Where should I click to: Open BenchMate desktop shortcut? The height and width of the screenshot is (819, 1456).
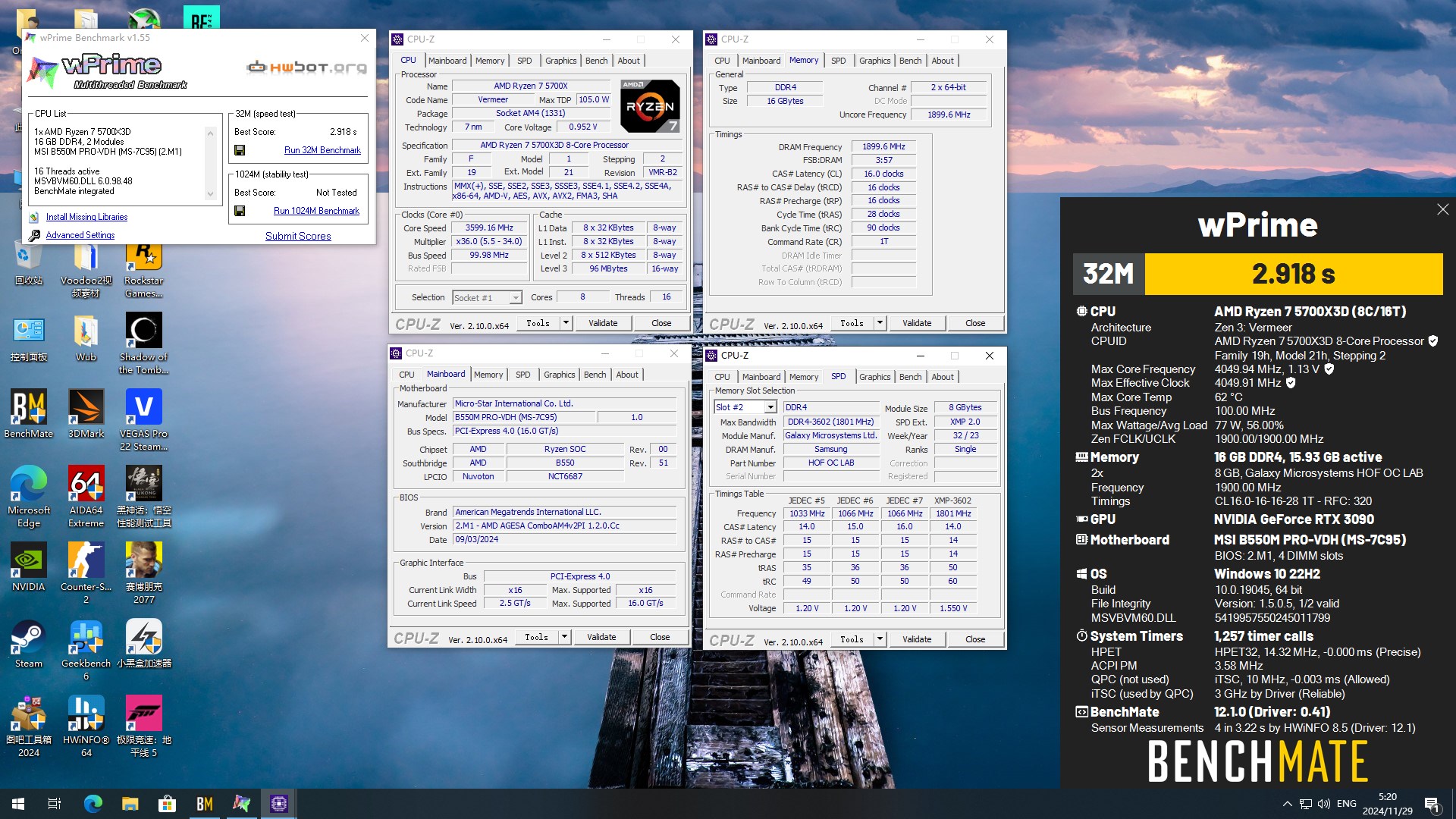[29, 413]
